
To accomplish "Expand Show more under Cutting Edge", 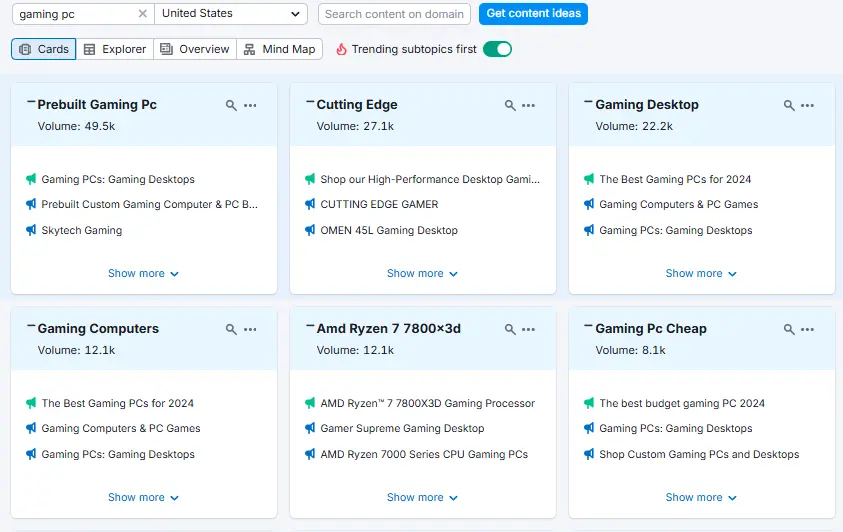I will click(422, 273).
